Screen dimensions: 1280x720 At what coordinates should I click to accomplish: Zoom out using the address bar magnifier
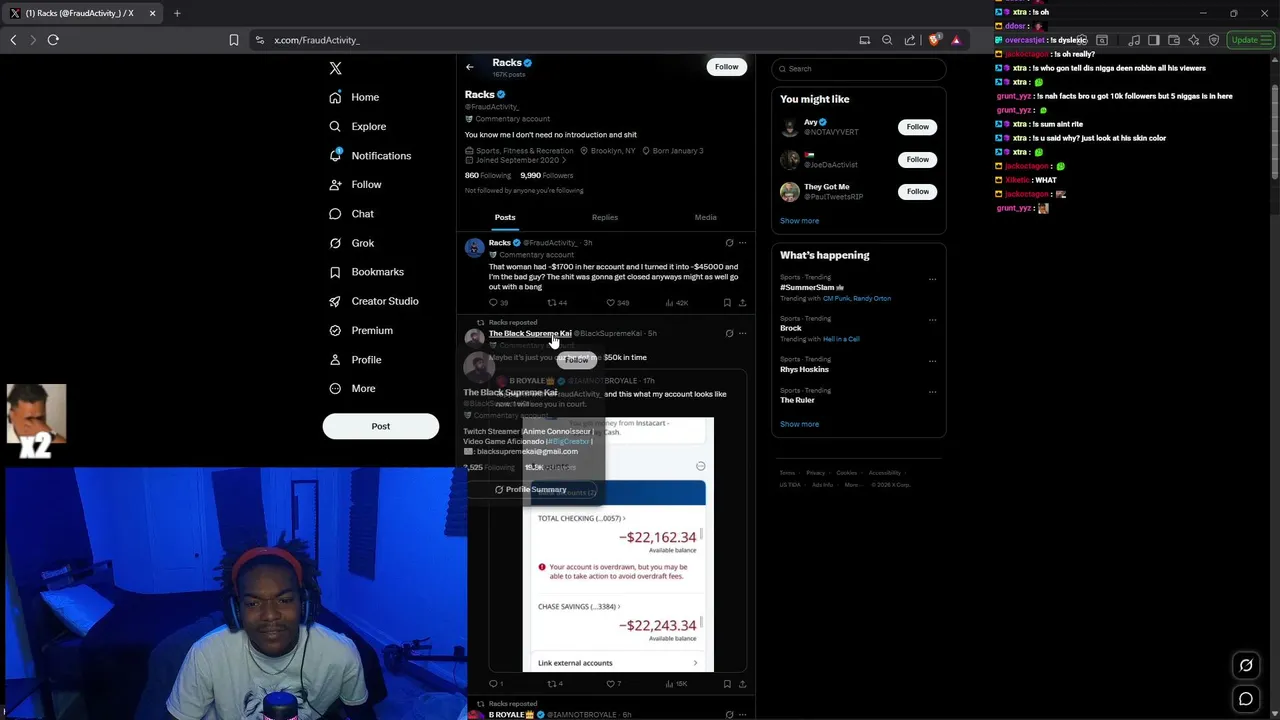pos(887,40)
